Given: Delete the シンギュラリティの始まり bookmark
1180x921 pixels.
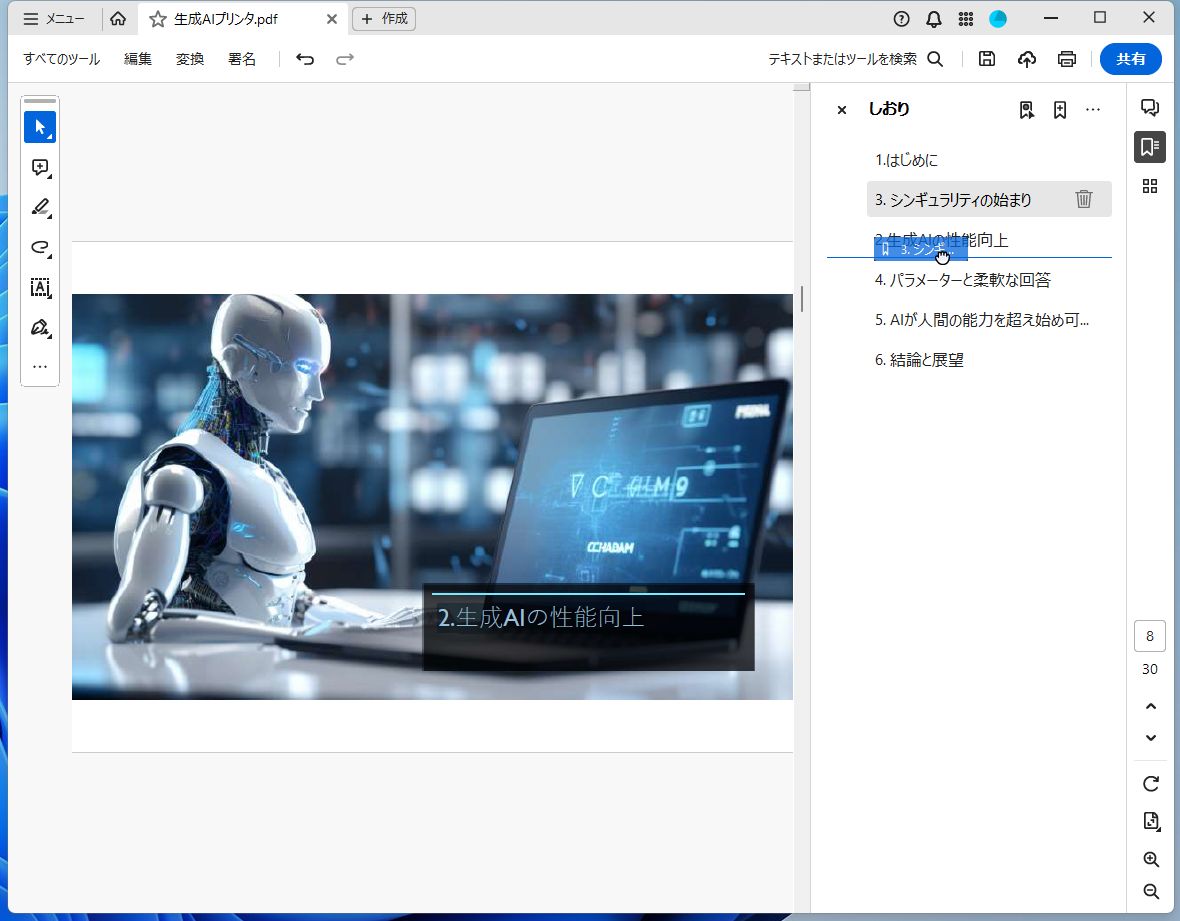Looking at the screenshot, I should coord(1084,199).
